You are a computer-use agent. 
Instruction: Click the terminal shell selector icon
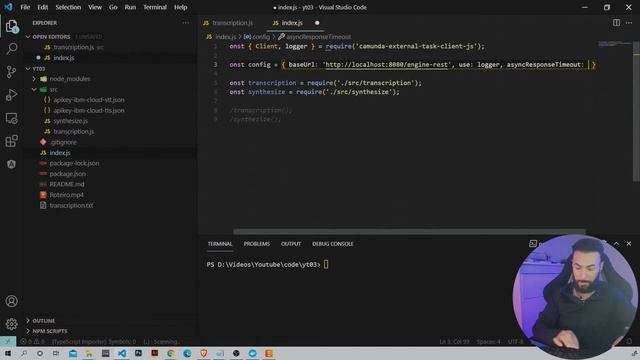tap(533, 244)
